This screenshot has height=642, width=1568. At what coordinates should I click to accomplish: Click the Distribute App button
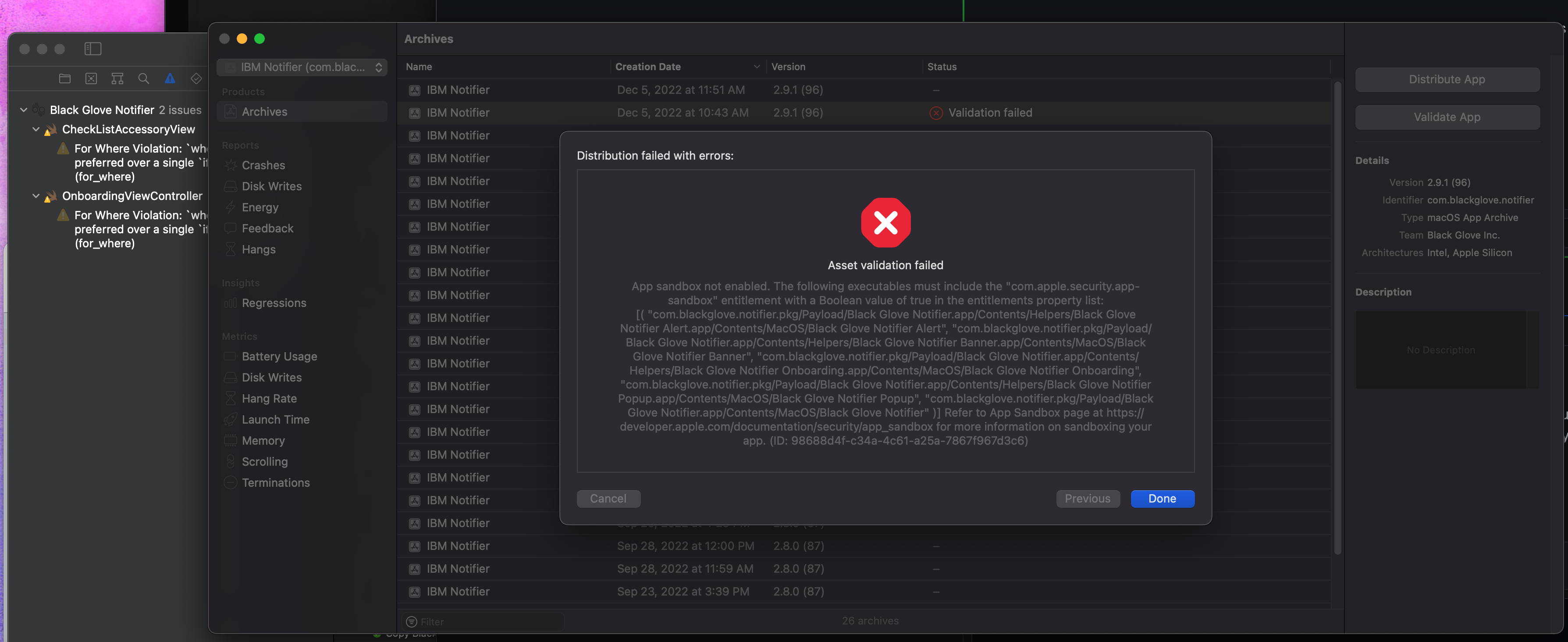click(1447, 79)
